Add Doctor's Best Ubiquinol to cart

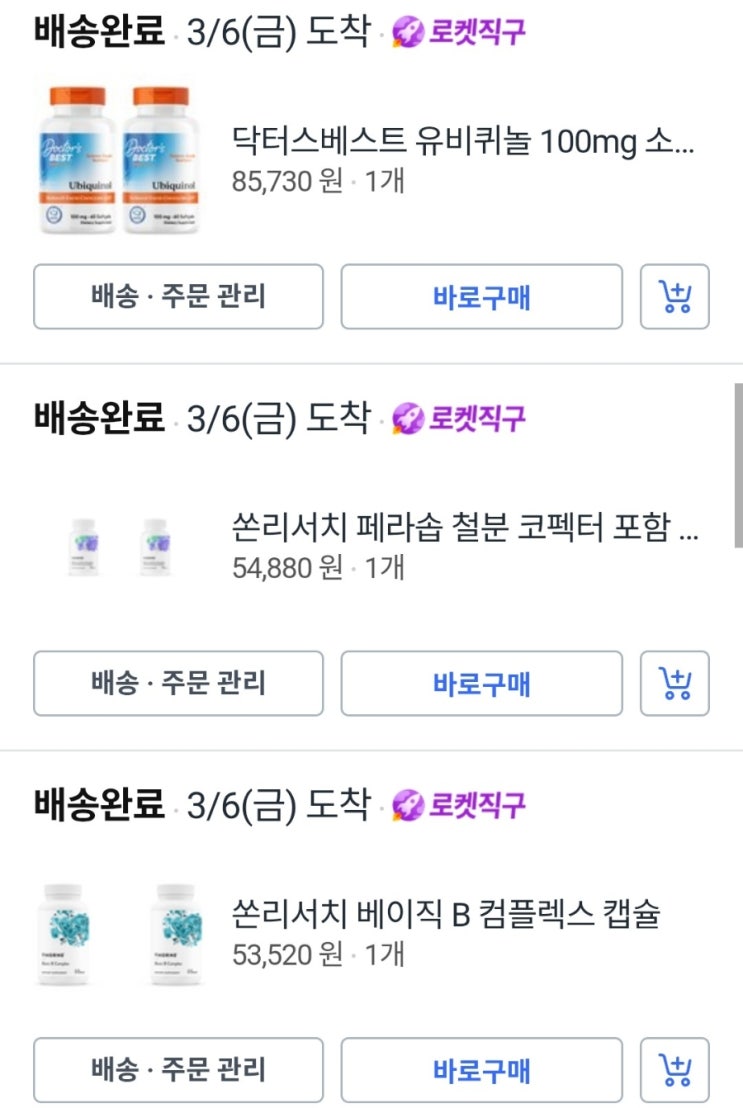click(675, 297)
